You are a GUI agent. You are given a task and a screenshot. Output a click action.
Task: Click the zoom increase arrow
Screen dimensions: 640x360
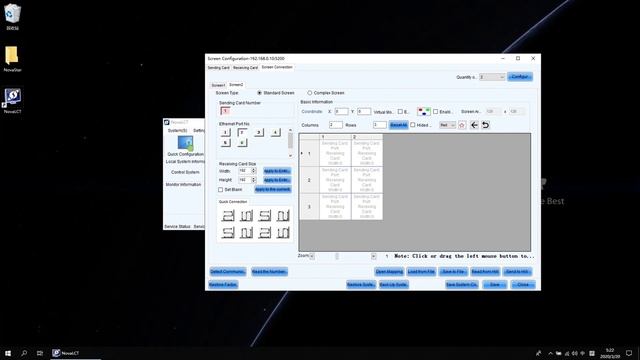373,256
